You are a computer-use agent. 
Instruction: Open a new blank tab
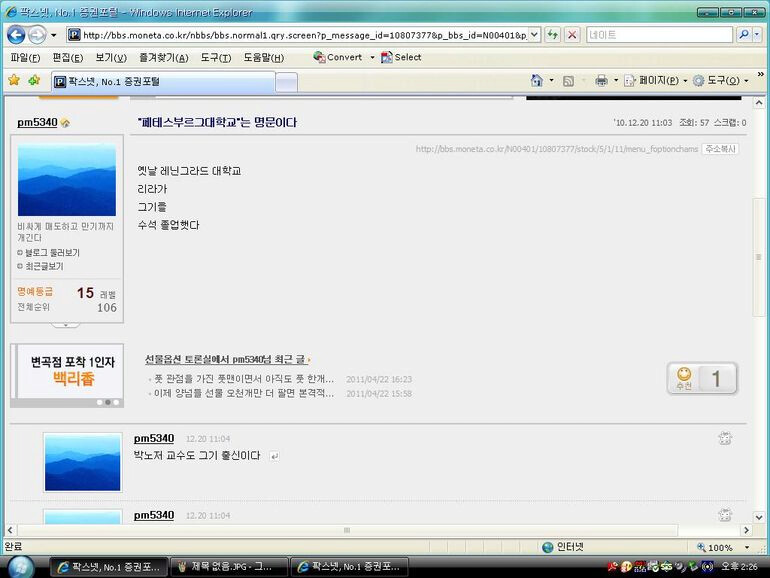click(286, 82)
